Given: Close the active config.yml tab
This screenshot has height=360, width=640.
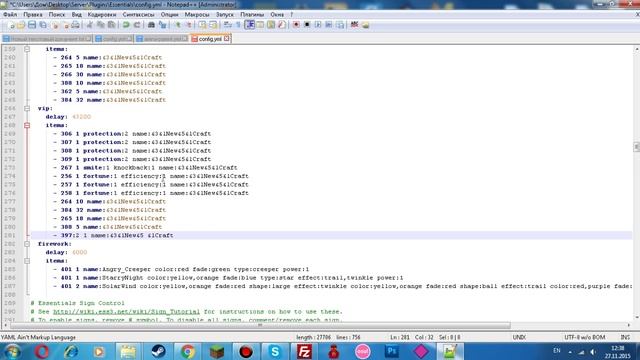Looking at the screenshot, I should pos(226,39).
